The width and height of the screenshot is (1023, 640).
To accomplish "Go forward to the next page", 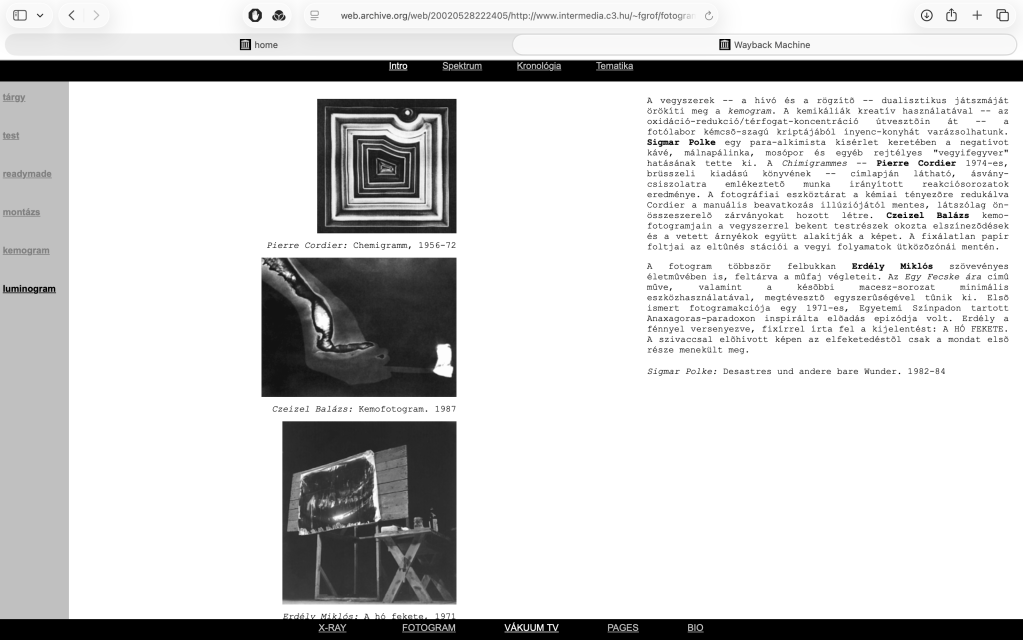I will pyautogui.click(x=96, y=15).
